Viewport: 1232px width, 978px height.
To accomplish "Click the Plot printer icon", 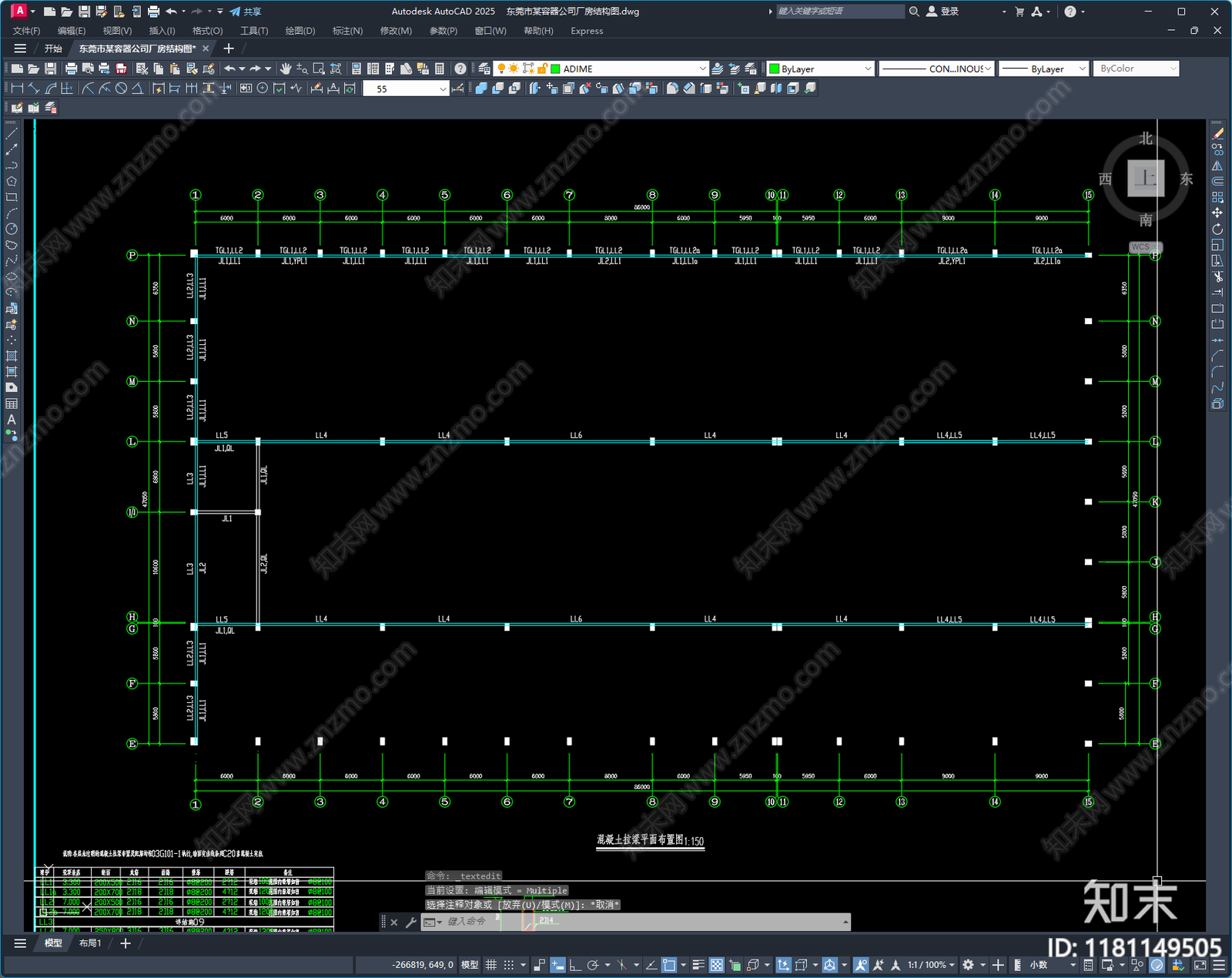I will pos(71,69).
